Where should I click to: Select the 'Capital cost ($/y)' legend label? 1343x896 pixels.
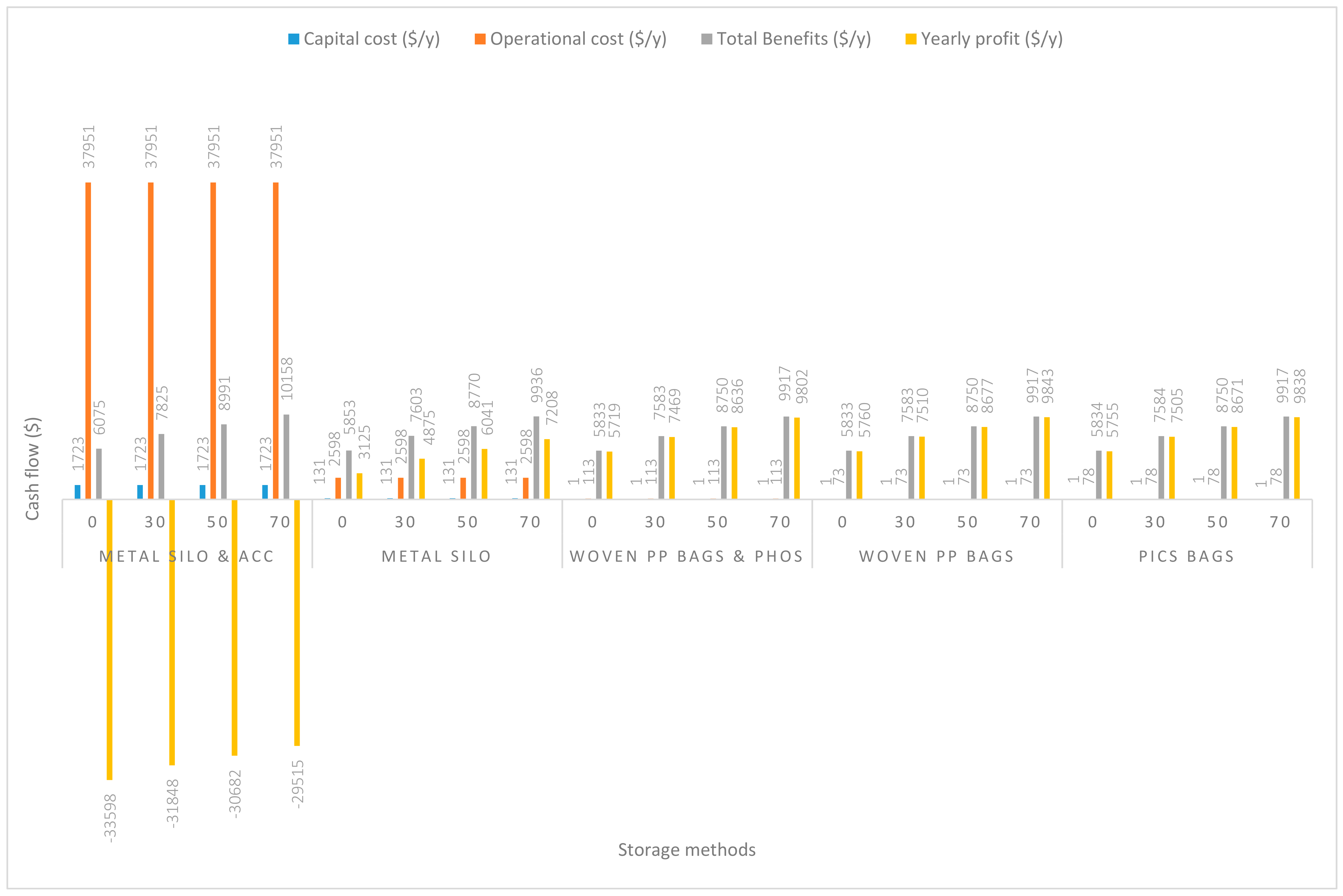click(371, 39)
